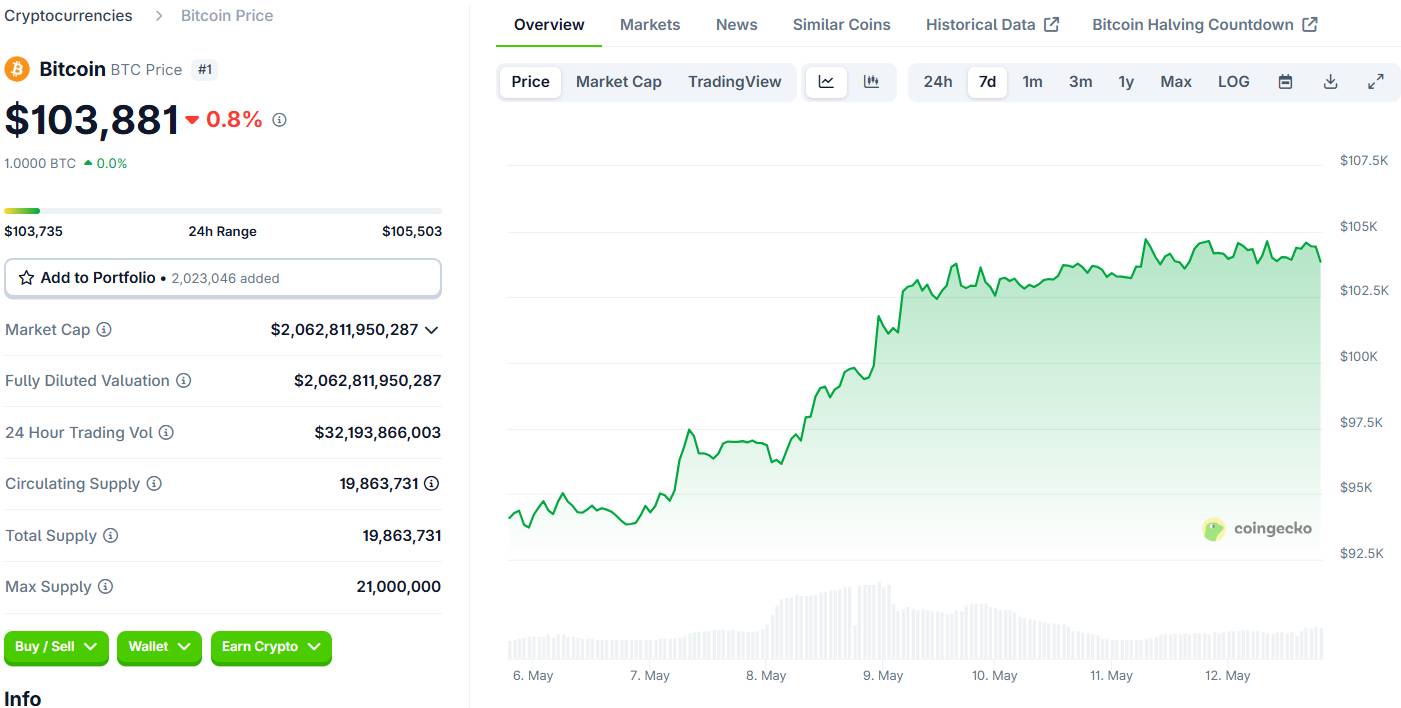Click the 0.8% price change text
Image resolution: width=1401 pixels, height=708 pixels.
[234, 120]
